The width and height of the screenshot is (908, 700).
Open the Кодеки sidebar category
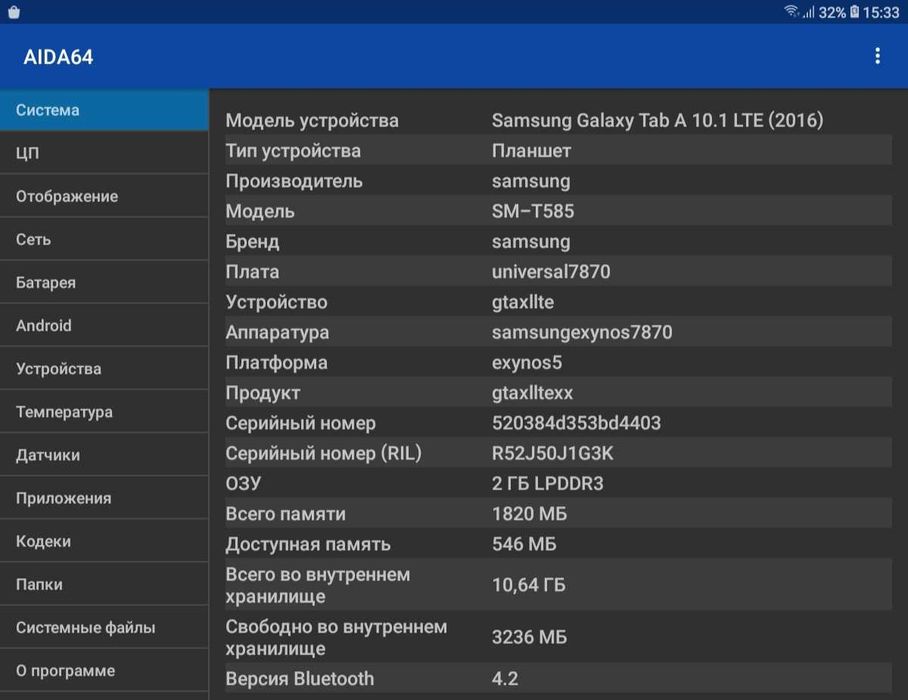(104, 541)
